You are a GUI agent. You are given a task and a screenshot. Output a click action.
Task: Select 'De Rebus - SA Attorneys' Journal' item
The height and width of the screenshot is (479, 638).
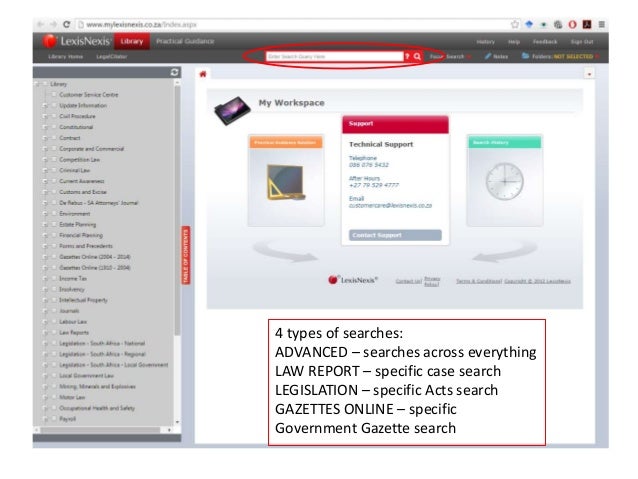[98, 203]
